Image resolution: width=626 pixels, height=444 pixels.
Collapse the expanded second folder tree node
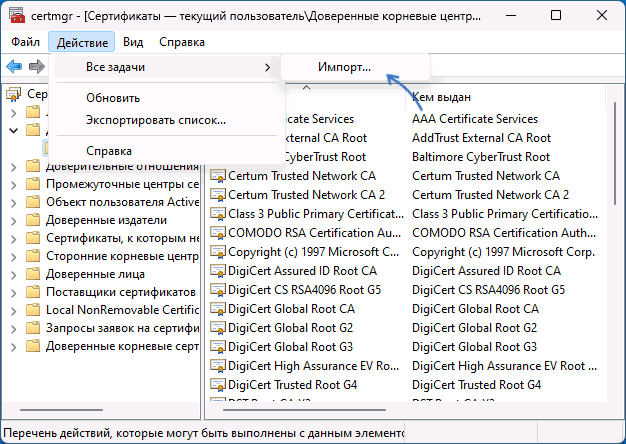14,130
